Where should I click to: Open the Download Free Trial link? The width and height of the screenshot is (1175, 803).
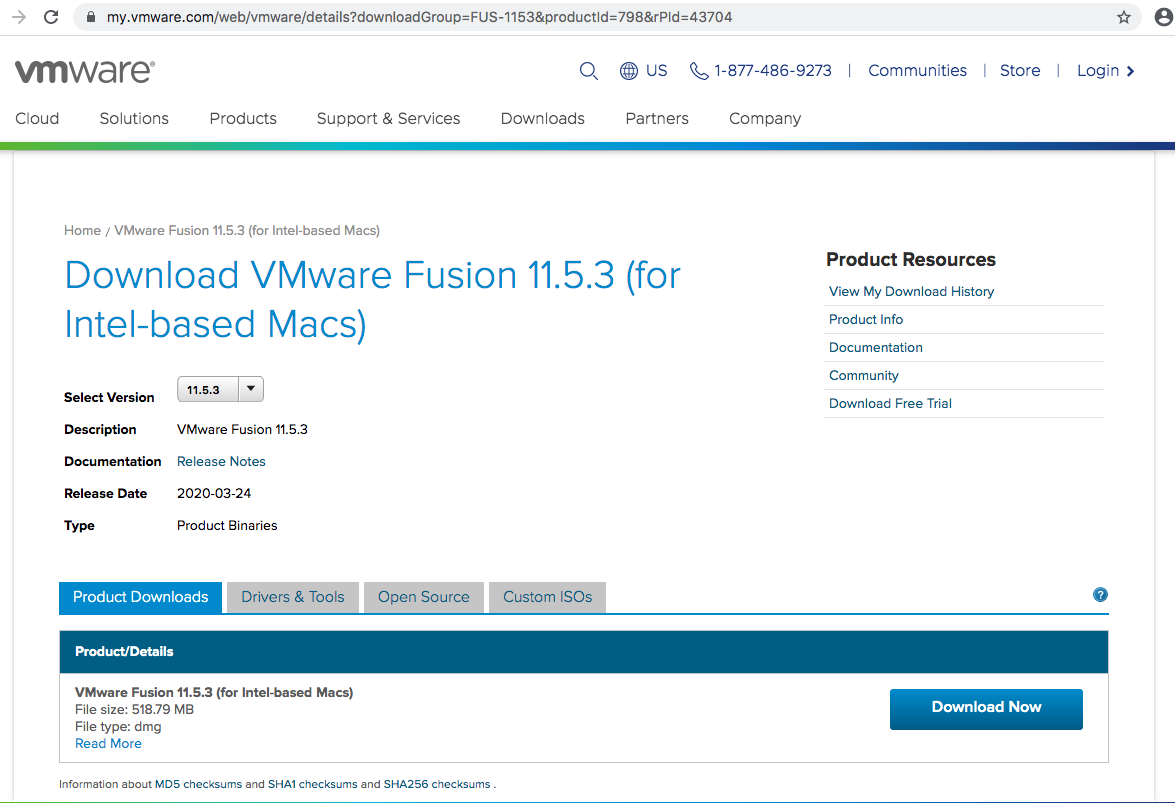pyautogui.click(x=890, y=403)
